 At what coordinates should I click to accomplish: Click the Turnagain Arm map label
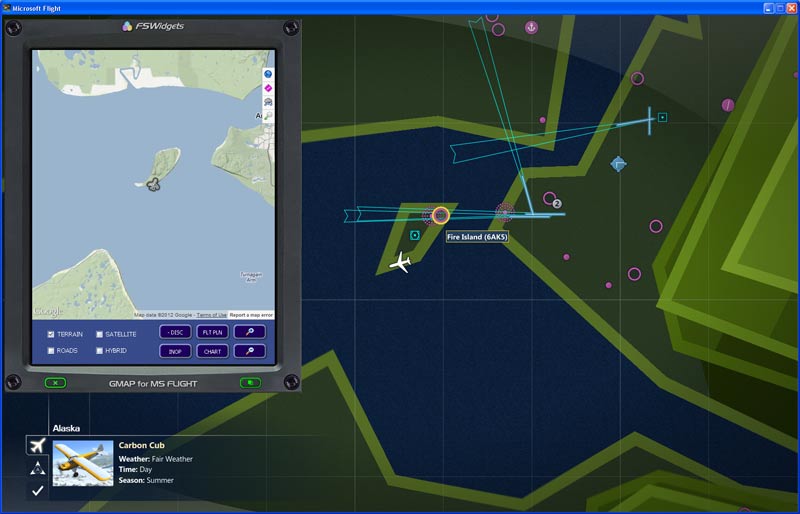tap(251, 277)
